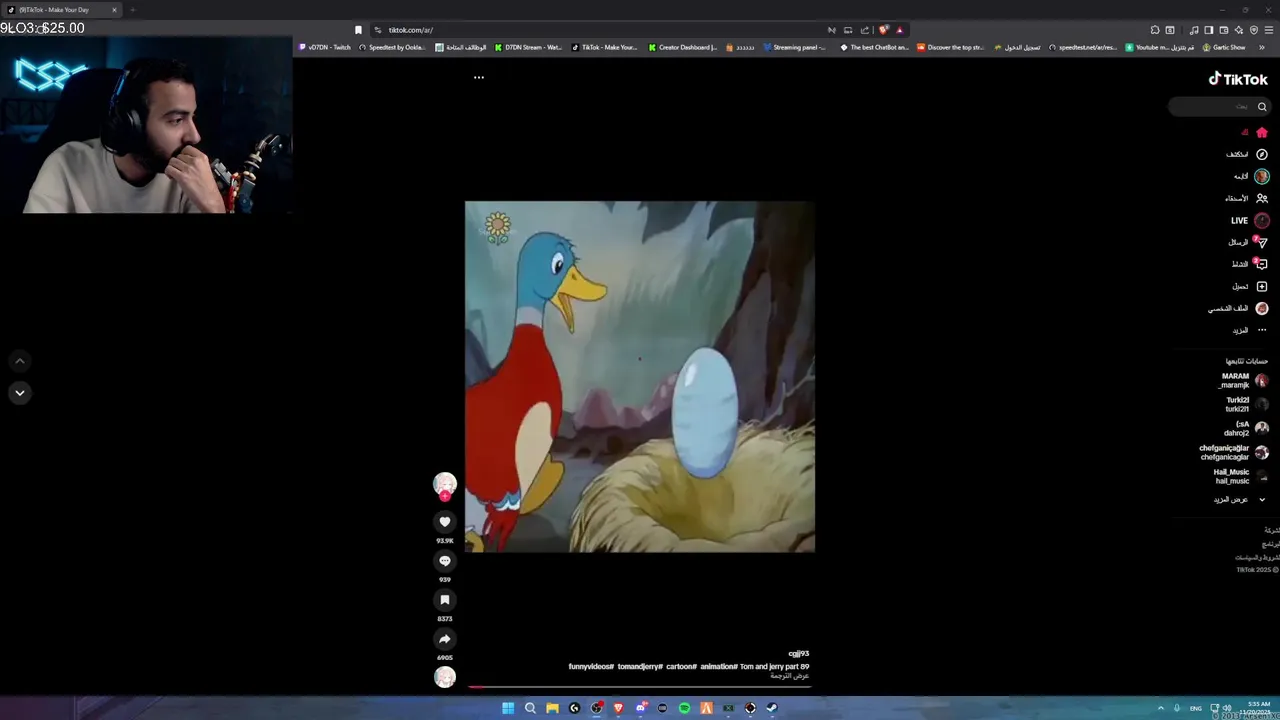Image resolution: width=1280 pixels, height=720 pixels.
Task: Open the three-dots video options menu
Action: tap(479, 77)
